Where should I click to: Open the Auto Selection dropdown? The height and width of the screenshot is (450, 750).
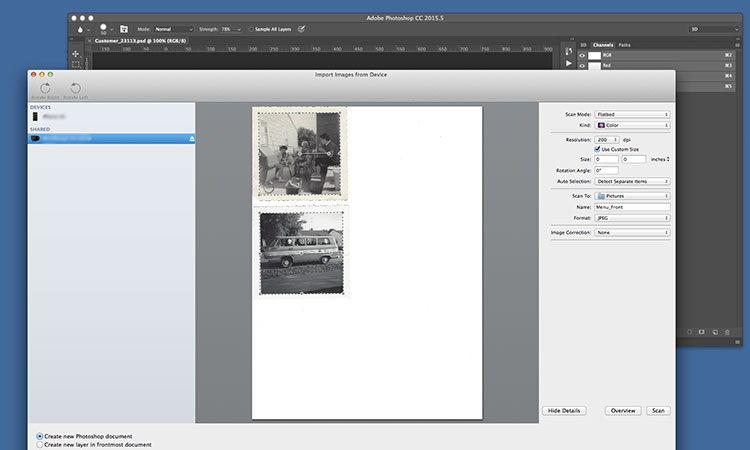[x=632, y=182]
